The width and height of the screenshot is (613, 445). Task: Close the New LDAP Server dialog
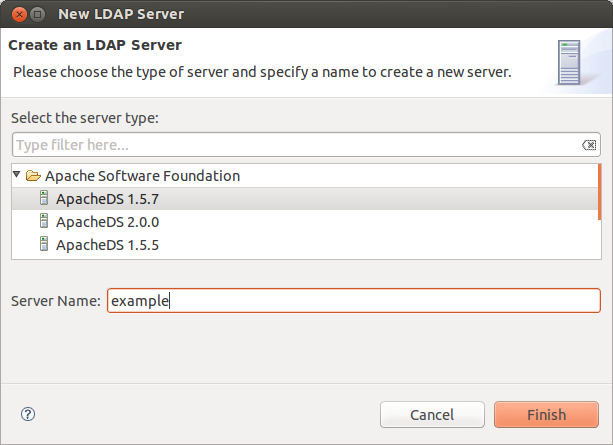[15, 15]
